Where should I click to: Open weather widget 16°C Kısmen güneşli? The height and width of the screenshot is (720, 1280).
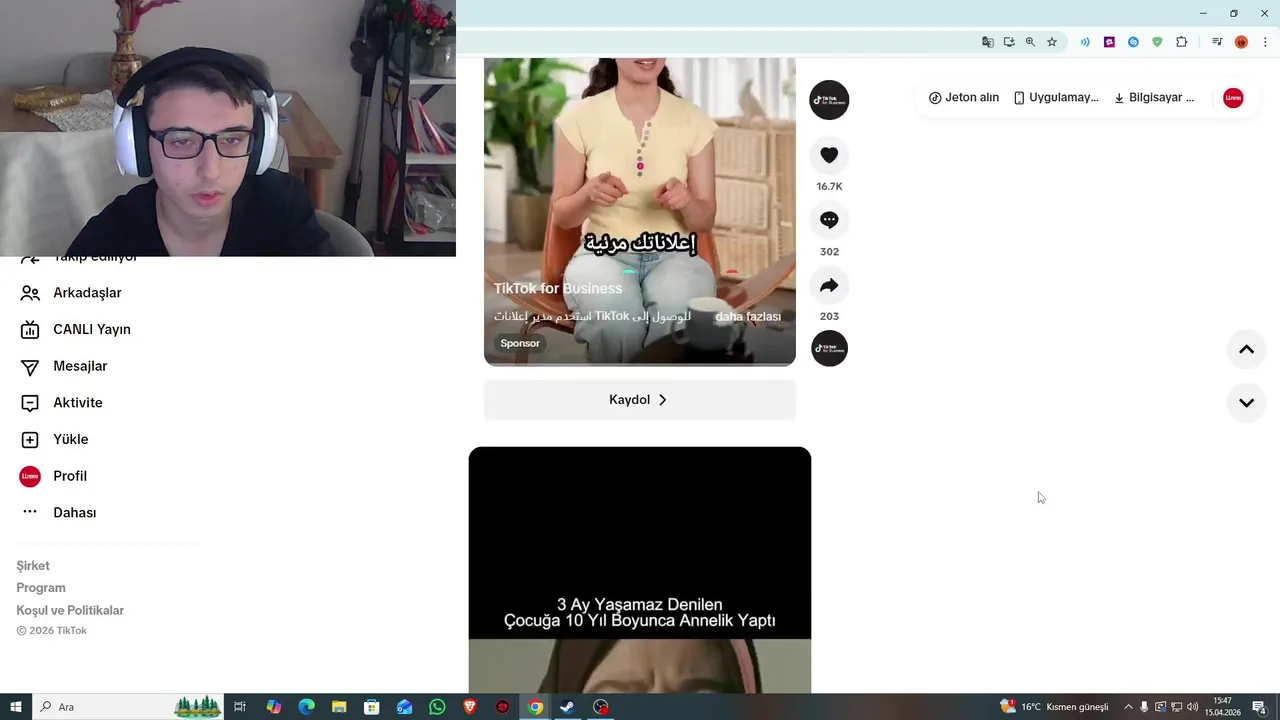(1055, 707)
